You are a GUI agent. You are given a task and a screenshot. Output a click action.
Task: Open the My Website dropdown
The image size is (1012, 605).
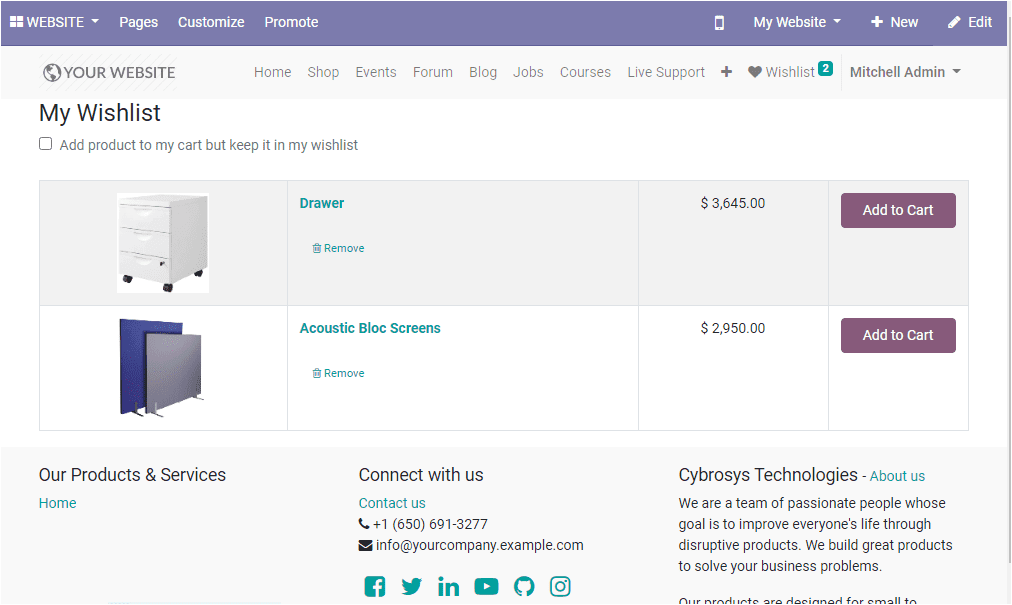click(x=796, y=22)
